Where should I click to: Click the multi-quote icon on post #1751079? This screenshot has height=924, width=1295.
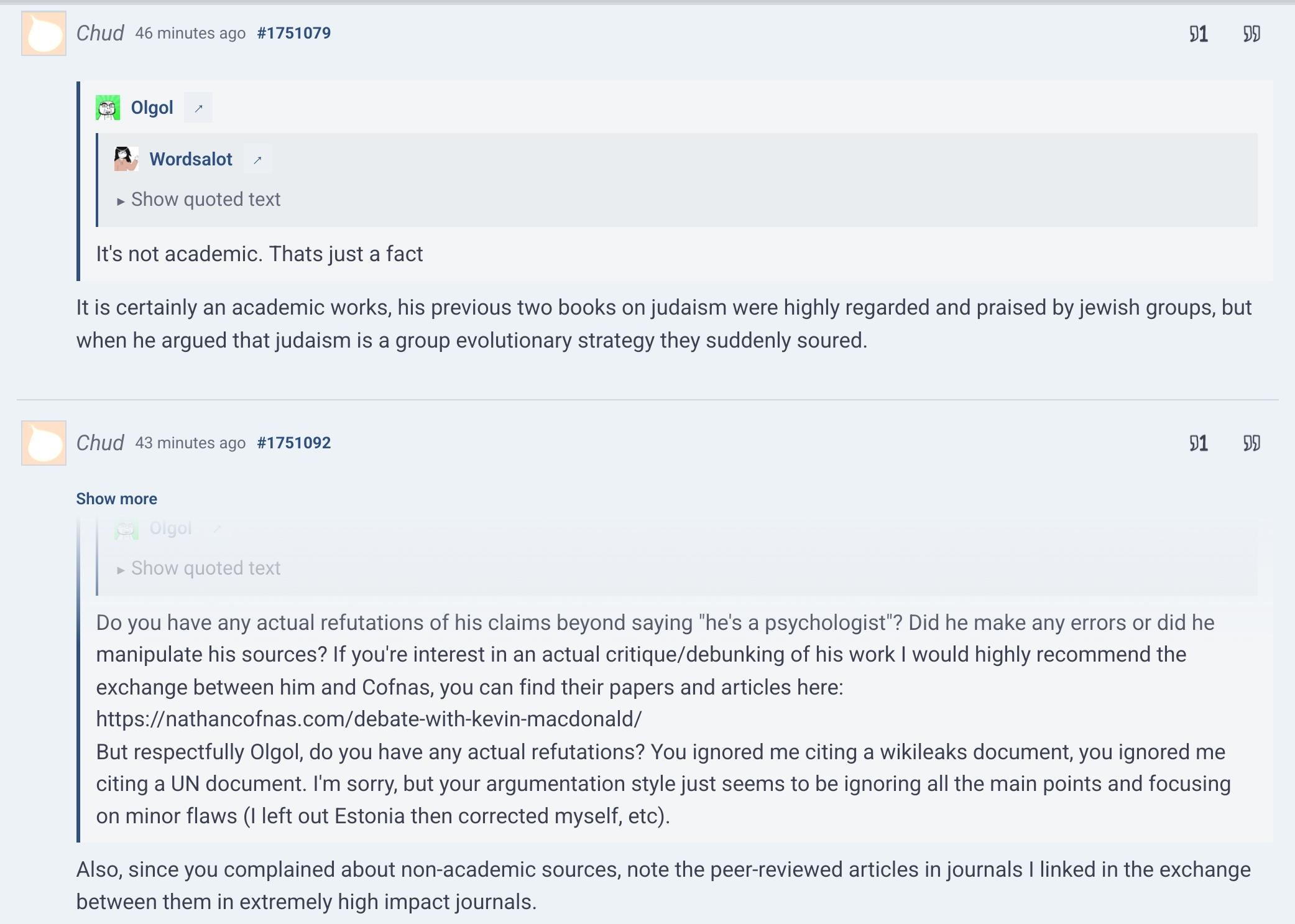tap(1251, 34)
